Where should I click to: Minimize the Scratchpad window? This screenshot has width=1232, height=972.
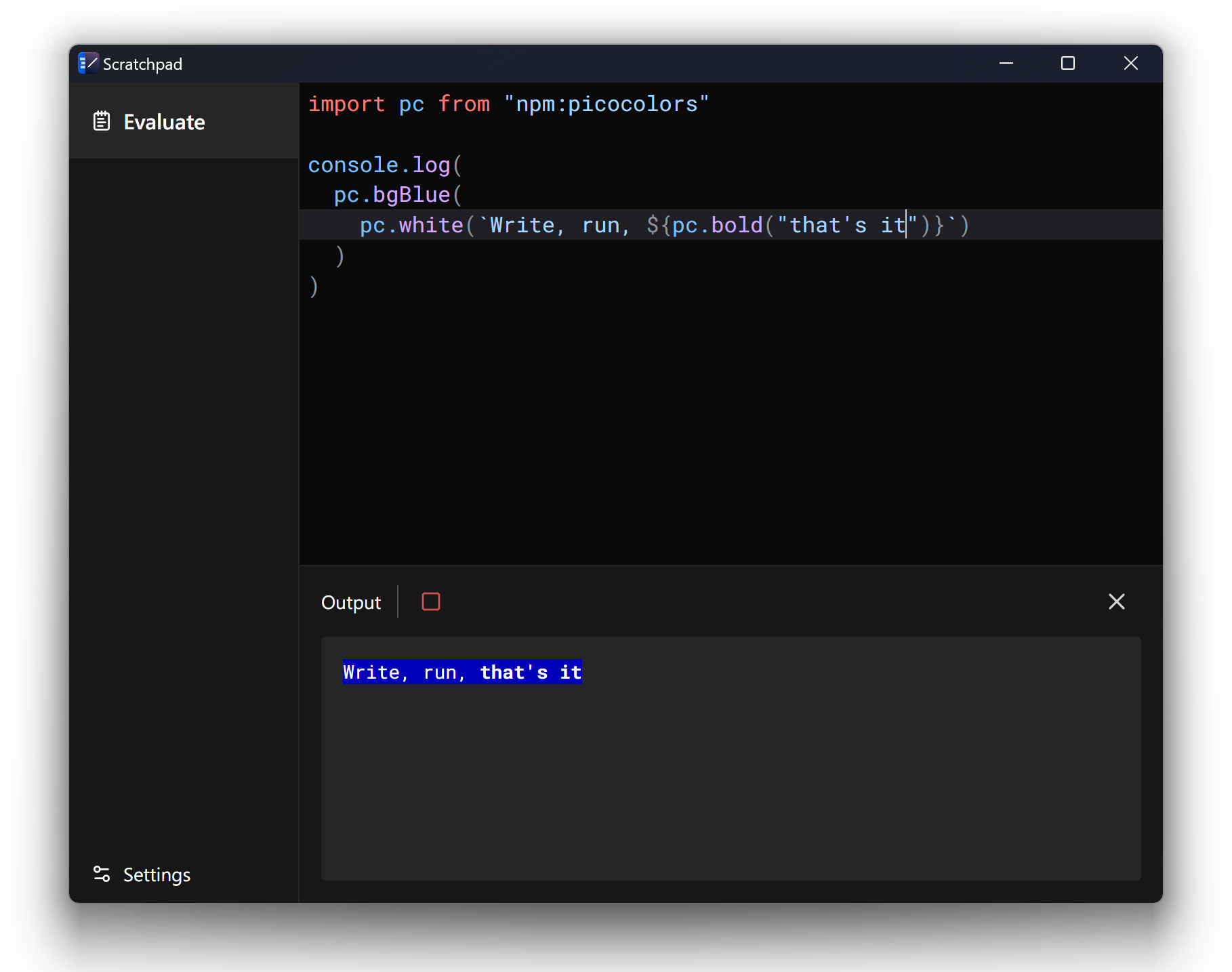[1006, 63]
